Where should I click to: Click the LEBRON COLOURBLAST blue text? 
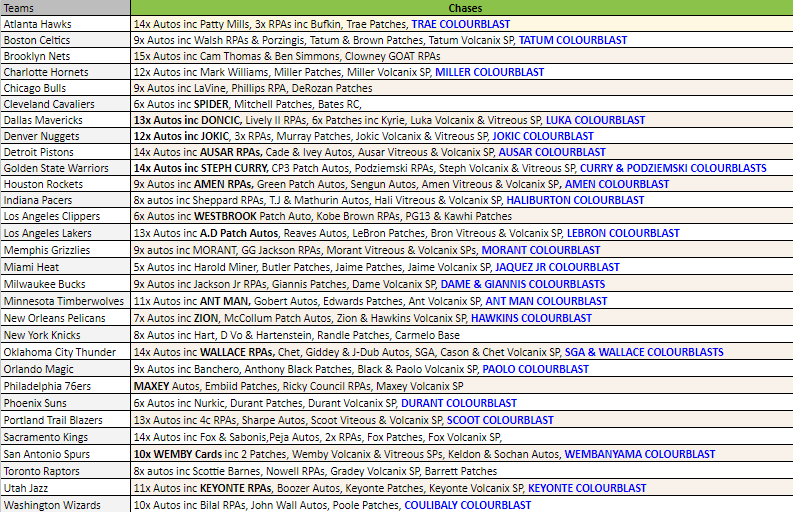coord(608,233)
